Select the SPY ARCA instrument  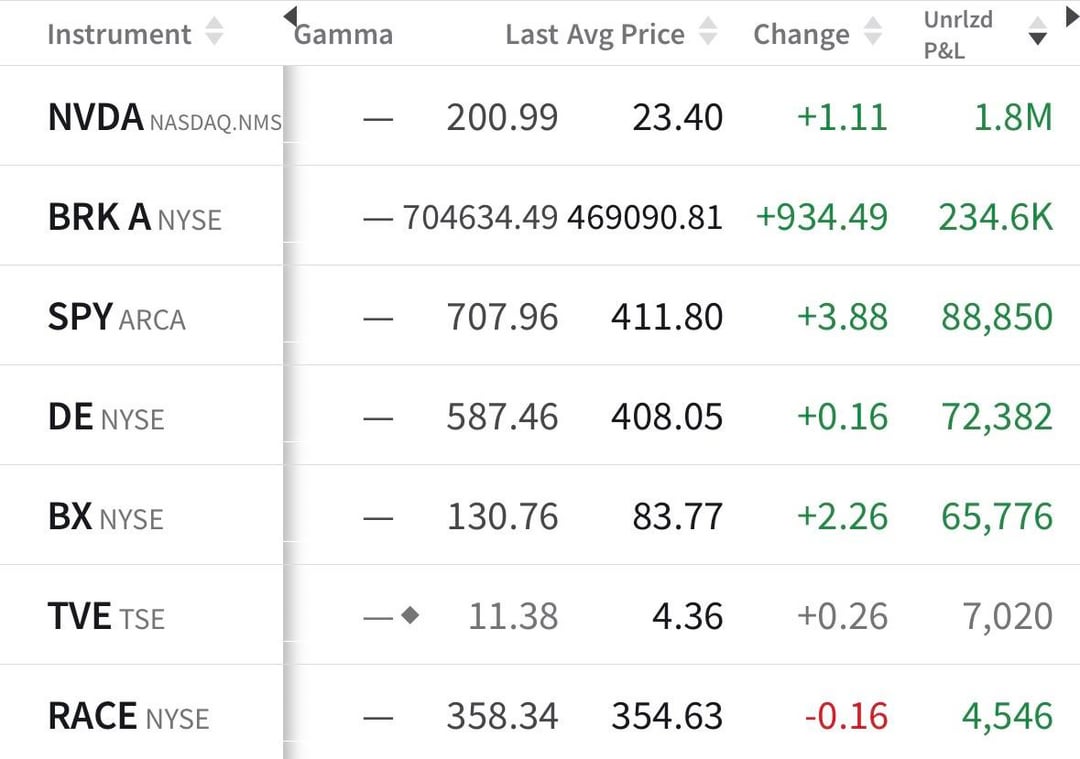coord(116,317)
